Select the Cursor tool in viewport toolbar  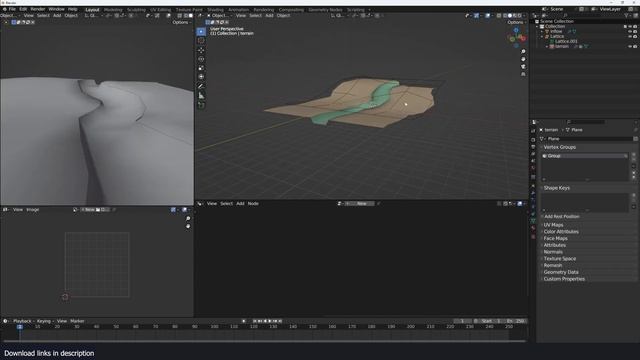click(x=201, y=41)
